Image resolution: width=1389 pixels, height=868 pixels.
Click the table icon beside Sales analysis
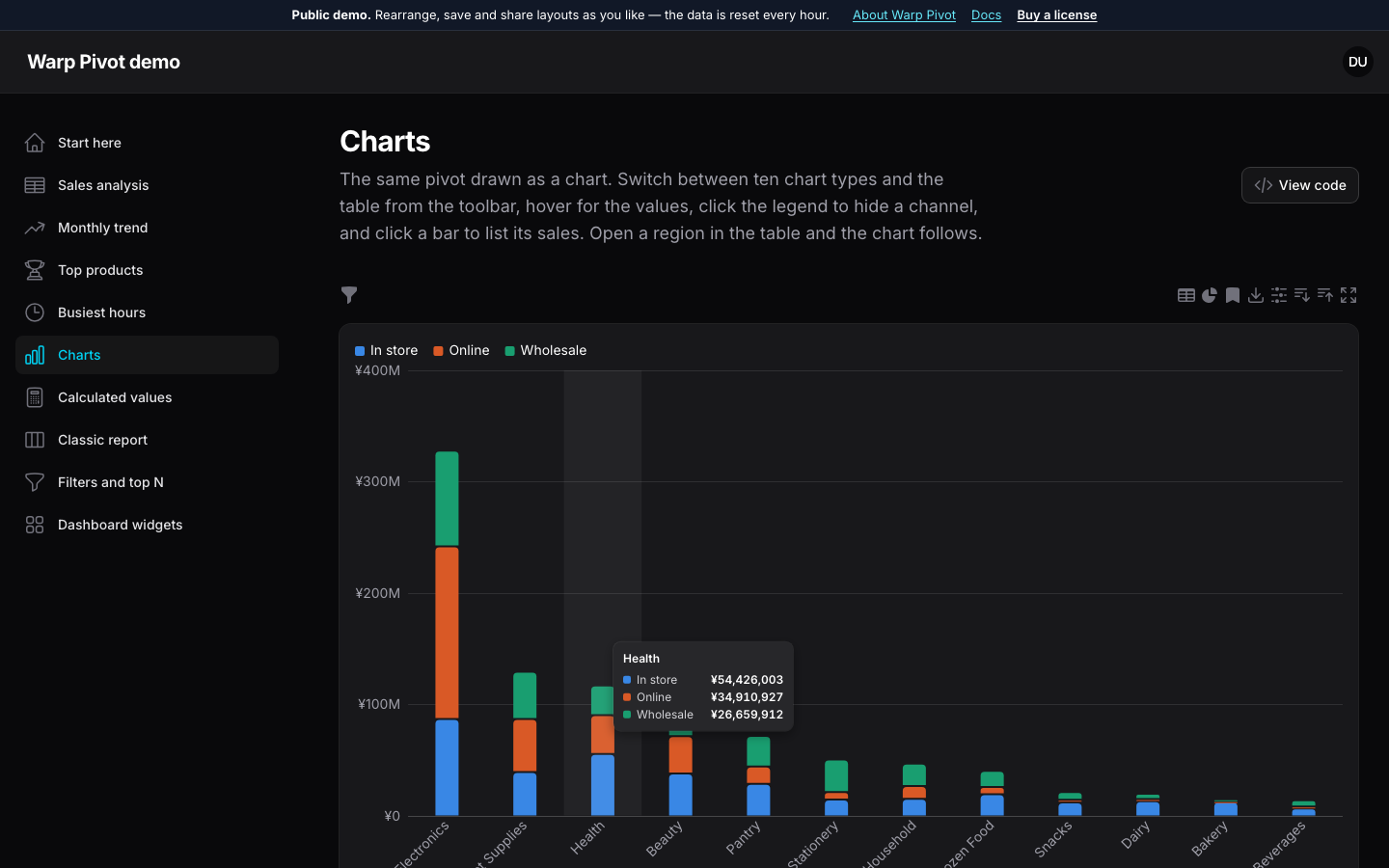(x=35, y=185)
